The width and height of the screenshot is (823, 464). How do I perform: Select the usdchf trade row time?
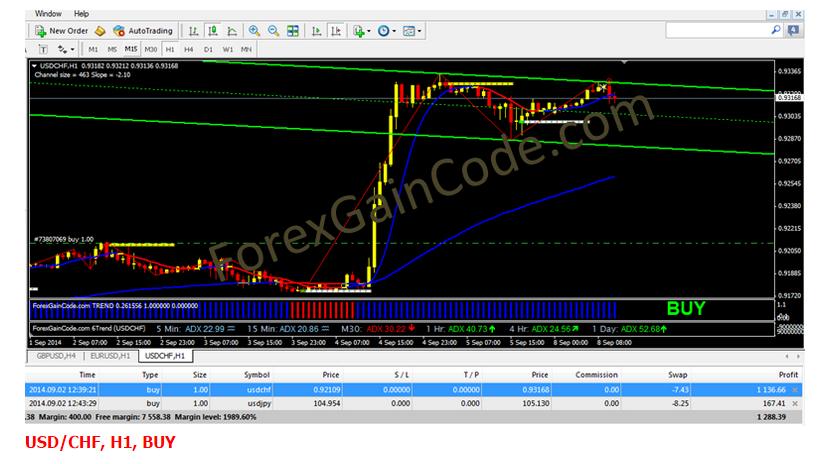[x=62, y=390]
